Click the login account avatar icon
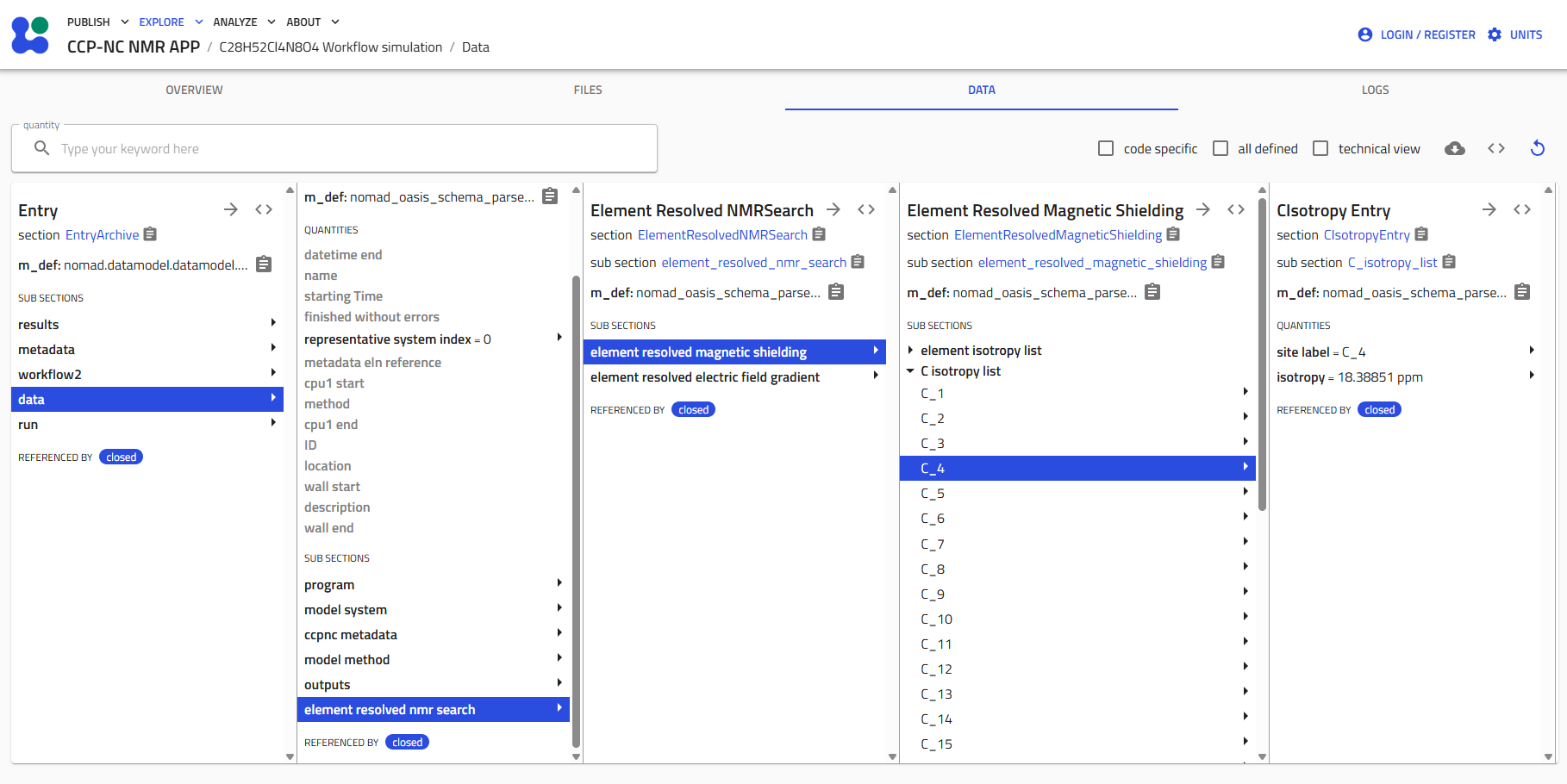Viewport: 1567px width, 784px height. click(x=1365, y=34)
